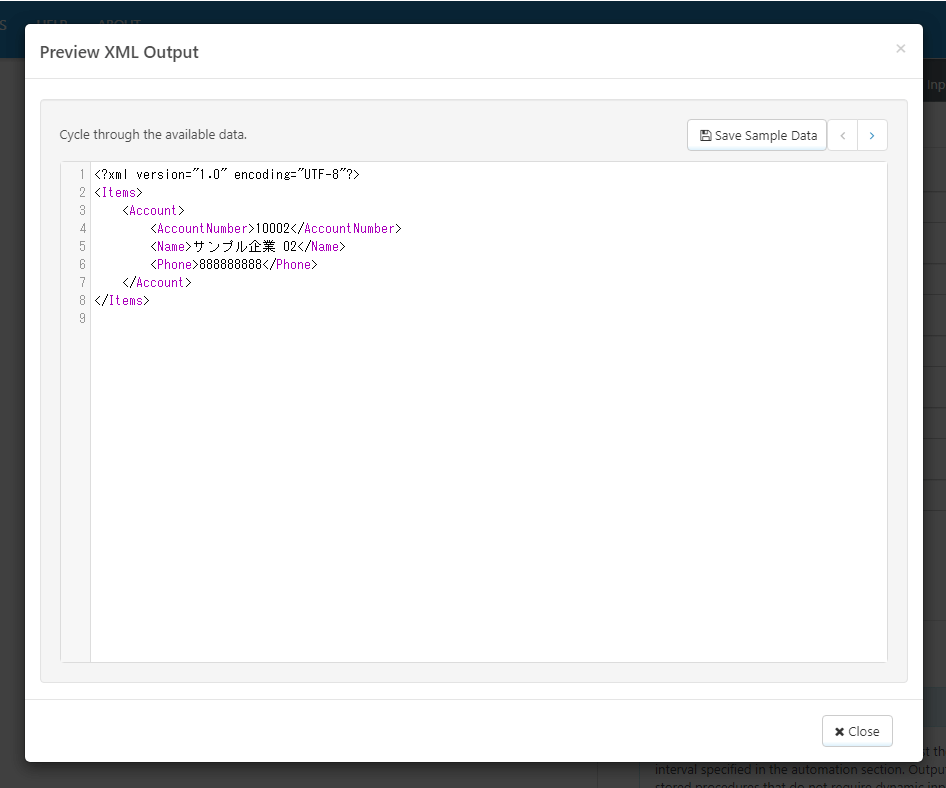Screen dimensions: 946x788
Task: Place cursor on opening Items tag
Action: click(119, 192)
